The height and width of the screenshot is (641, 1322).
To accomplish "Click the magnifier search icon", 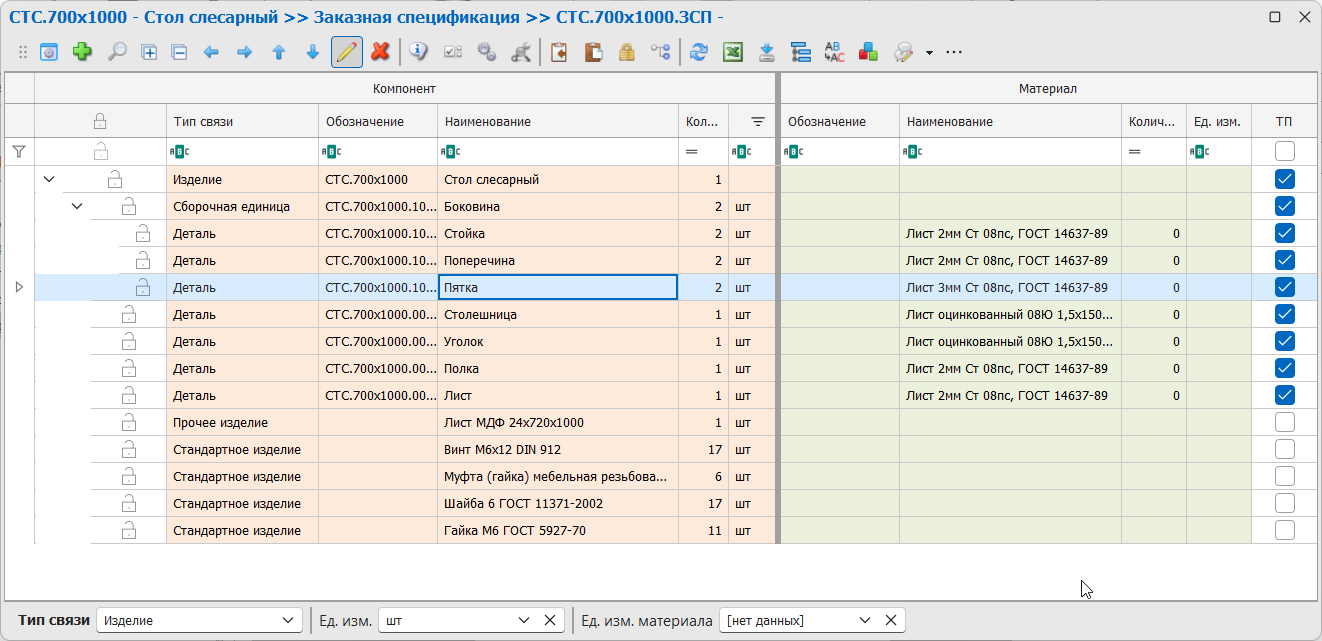I will [x=117, y=52].
